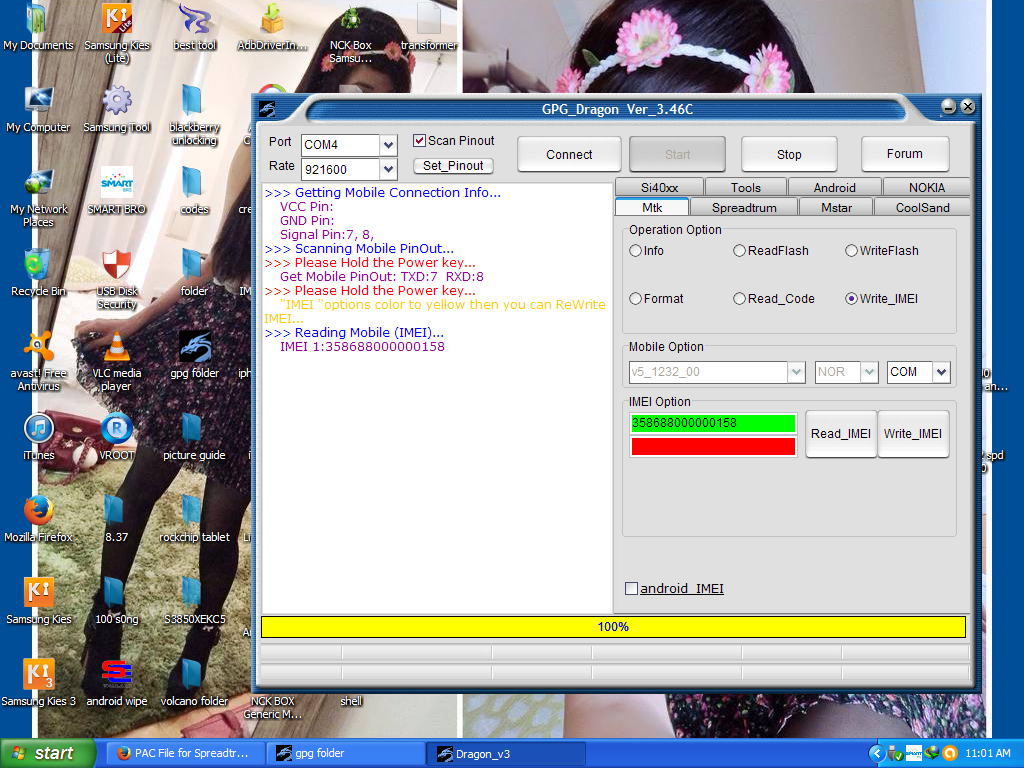Open the gpg folder dragon icon
Screen dimensions: 1024x768
click(194, 348)
